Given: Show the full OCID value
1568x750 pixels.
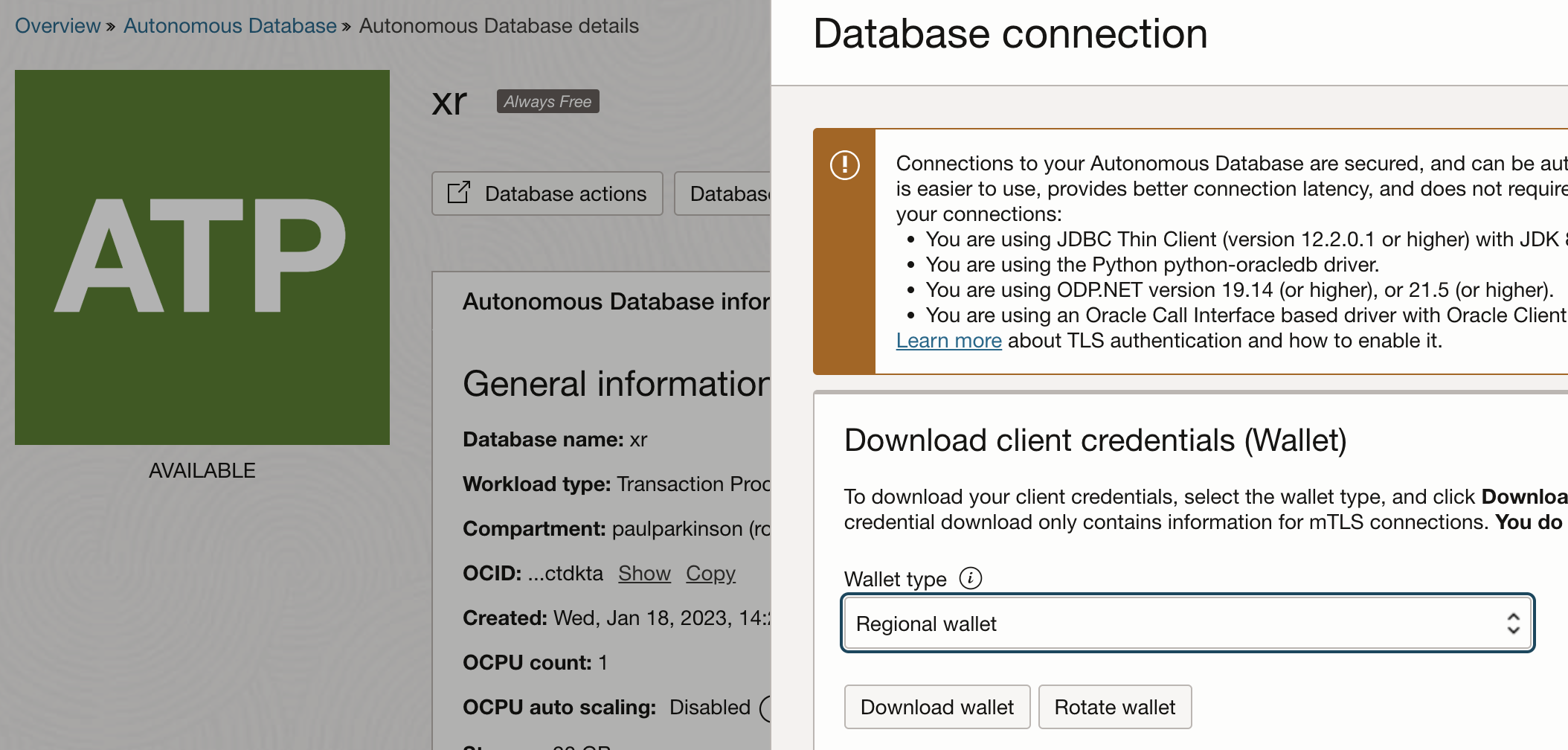Looking at the screenshot, I should coord(644,573).
